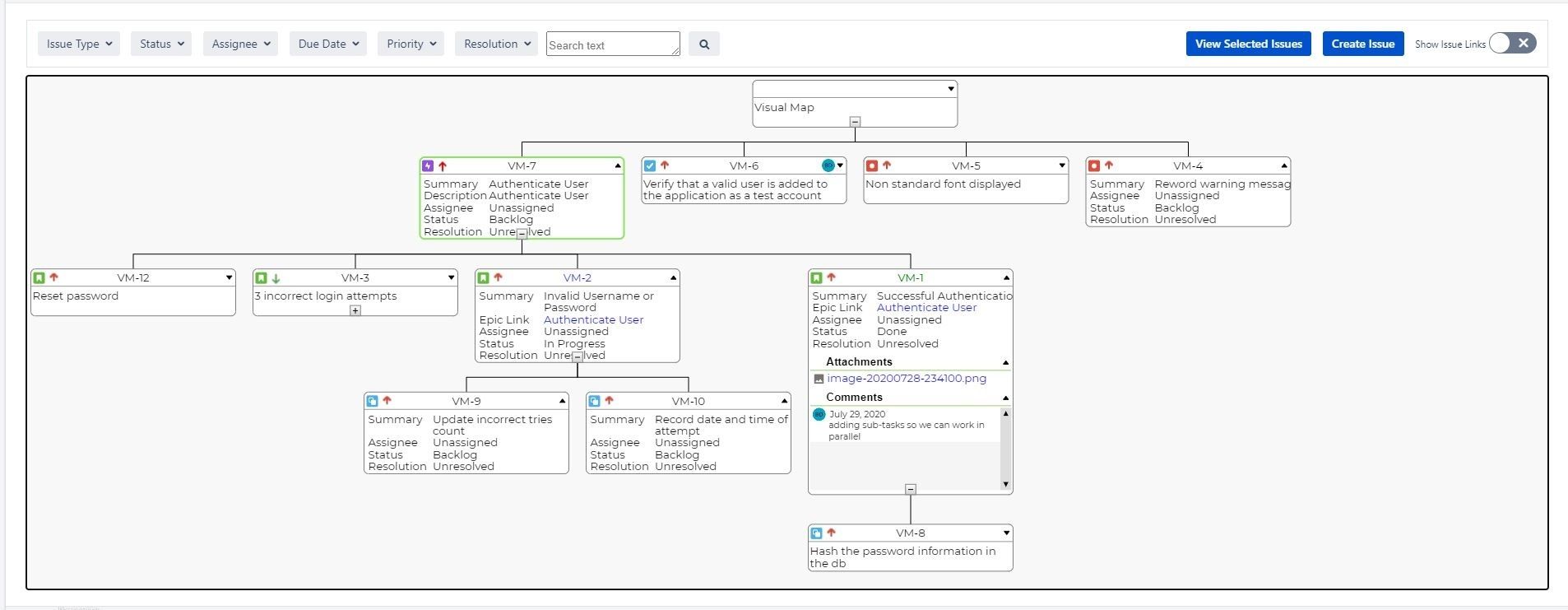Open the Issue Type filter dropdown
This screenshot has height=610, width=1568.
[79, 44]
